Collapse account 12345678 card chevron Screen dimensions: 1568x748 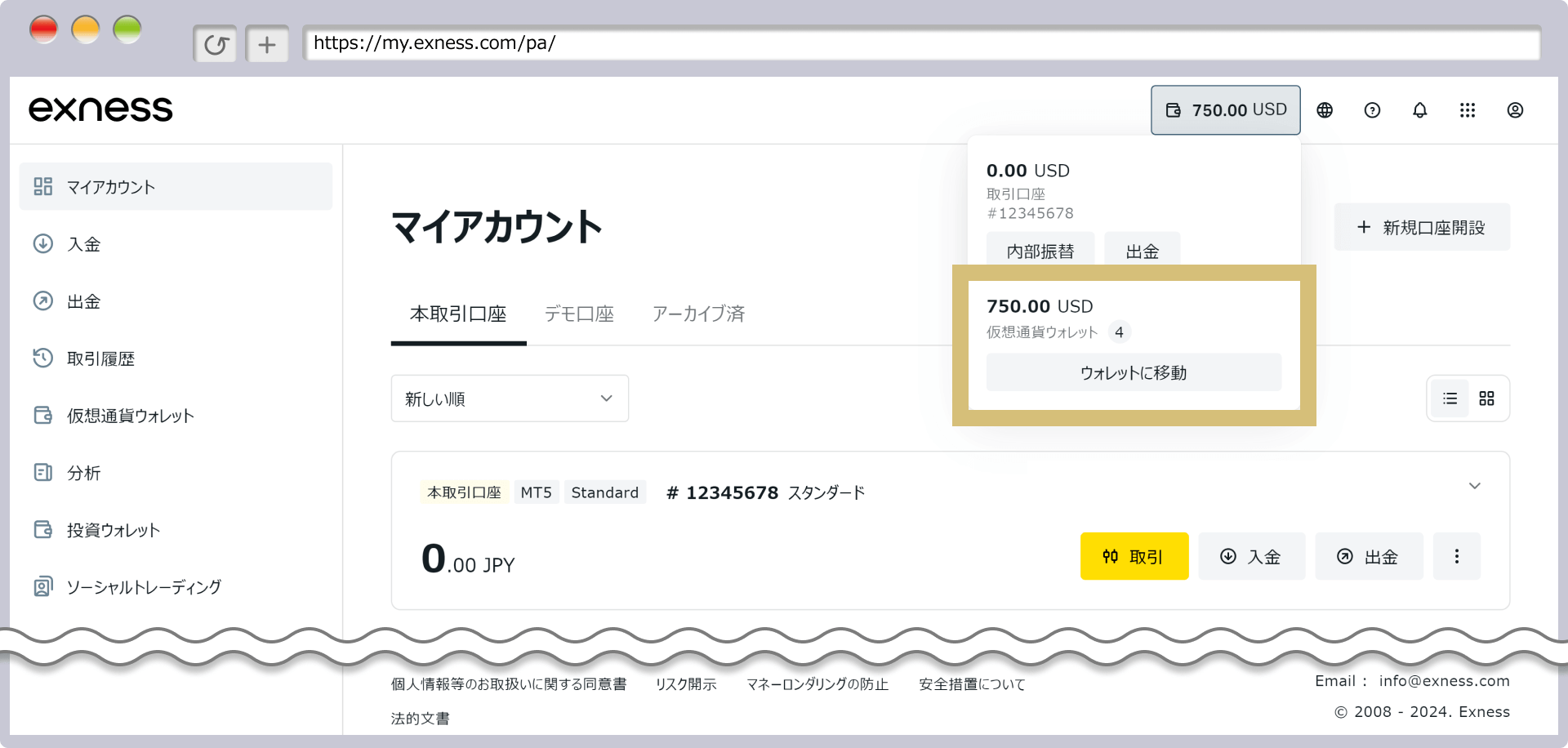click(x=1475, y=486)
